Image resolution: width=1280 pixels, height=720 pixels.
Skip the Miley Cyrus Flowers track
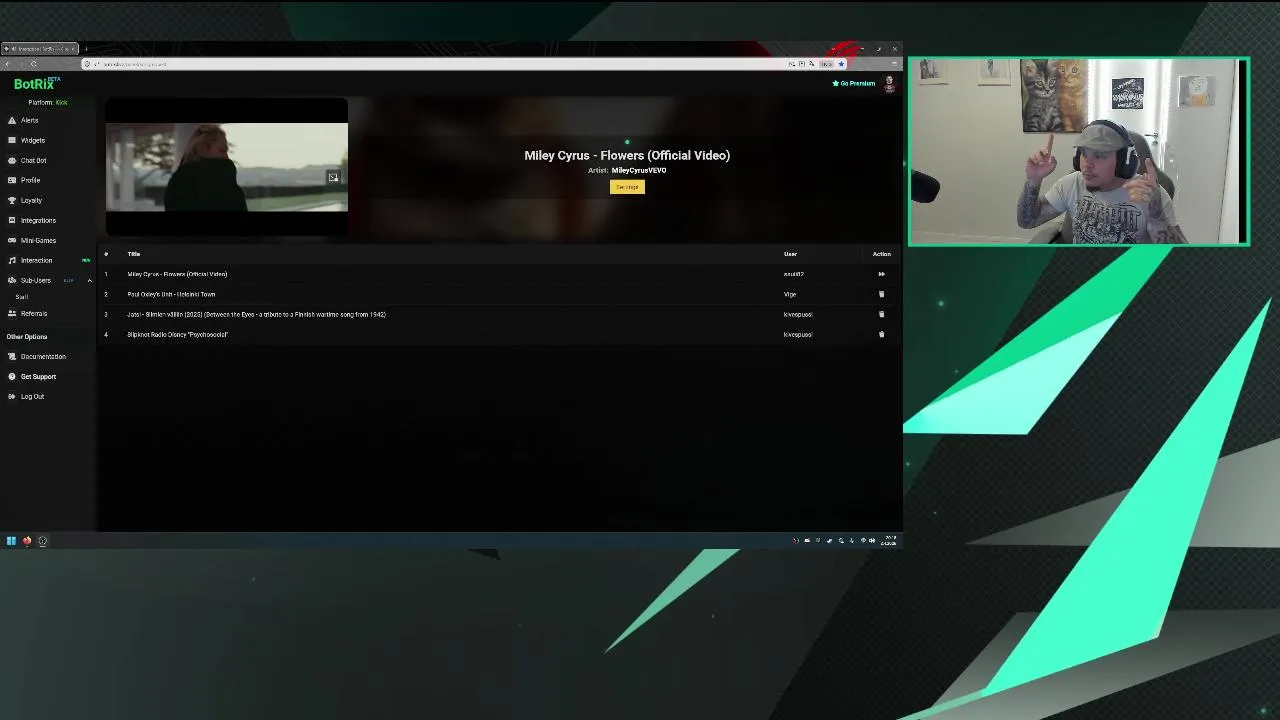[x=881, y=274]
